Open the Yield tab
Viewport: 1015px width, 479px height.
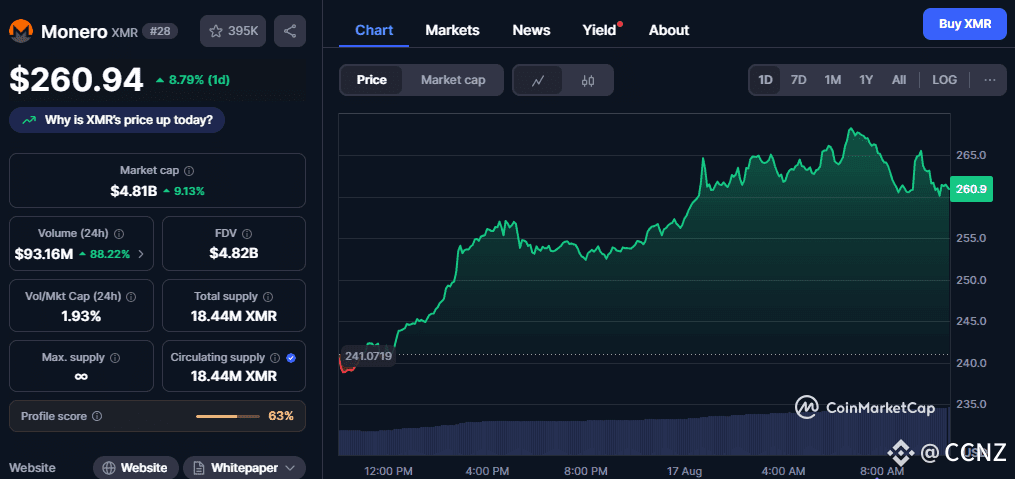(599, 30)
